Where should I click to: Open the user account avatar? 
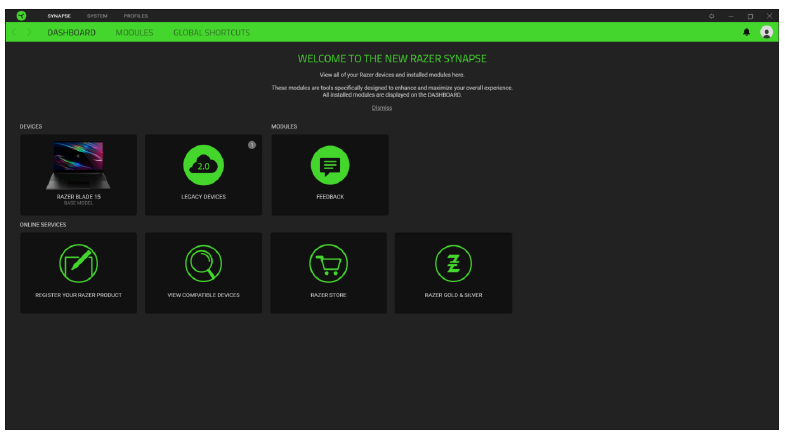(766, 32)
